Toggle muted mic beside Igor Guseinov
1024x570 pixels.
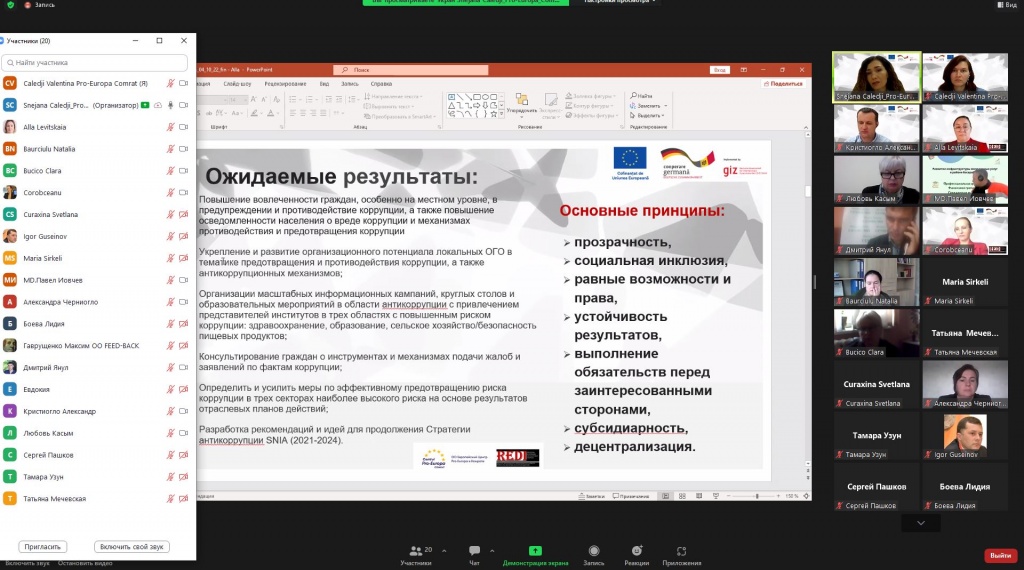pyautogui.click(x=170, y=236)
